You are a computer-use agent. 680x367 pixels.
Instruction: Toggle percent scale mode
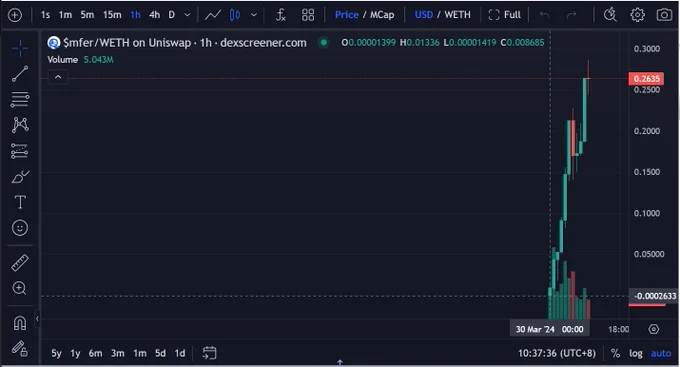[615, 354]
